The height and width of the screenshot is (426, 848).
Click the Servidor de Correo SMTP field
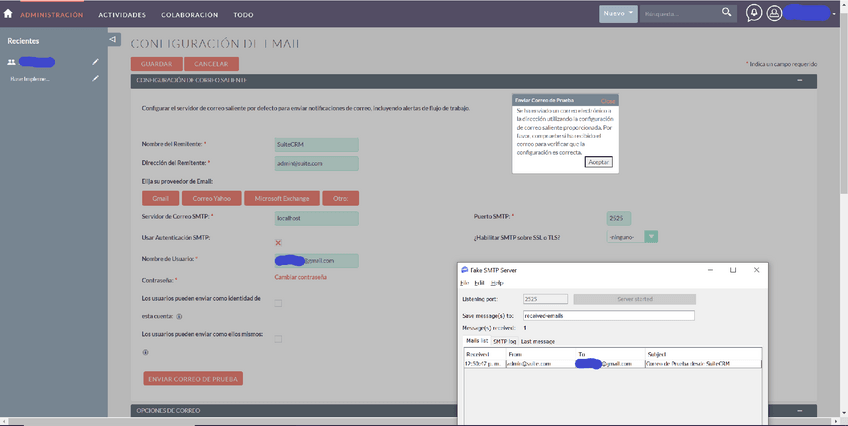pyautogui.click(x=316, y=218)
